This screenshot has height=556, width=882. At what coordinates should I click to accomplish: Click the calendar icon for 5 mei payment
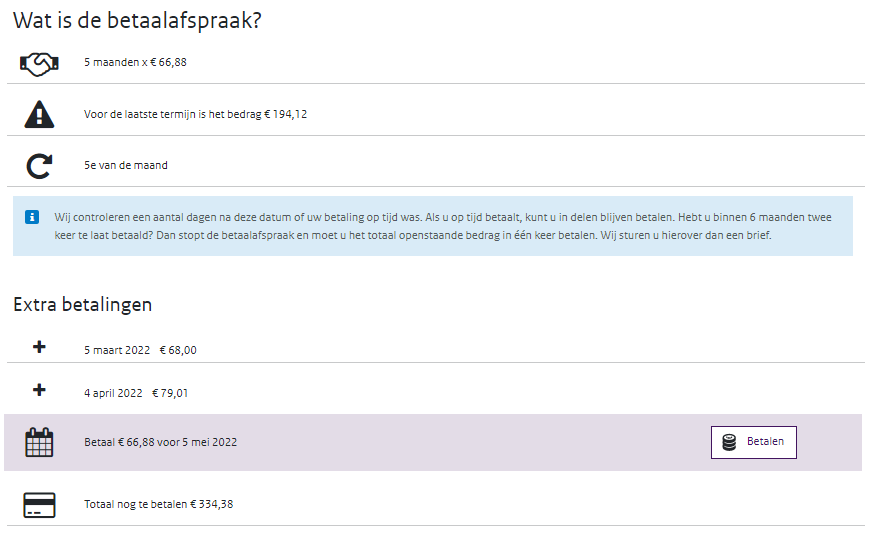(x=39, y=442)
